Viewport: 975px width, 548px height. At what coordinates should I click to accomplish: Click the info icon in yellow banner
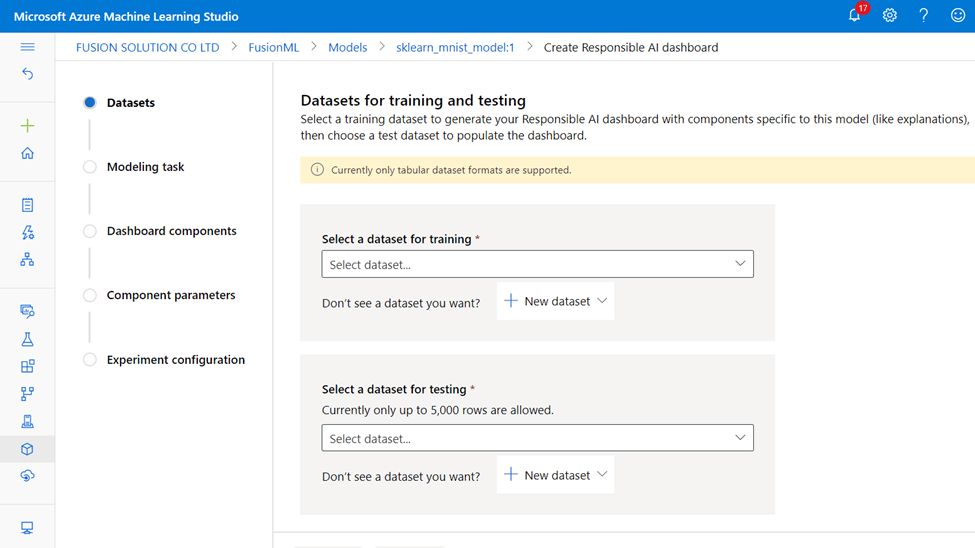click(x=317, y=170)
